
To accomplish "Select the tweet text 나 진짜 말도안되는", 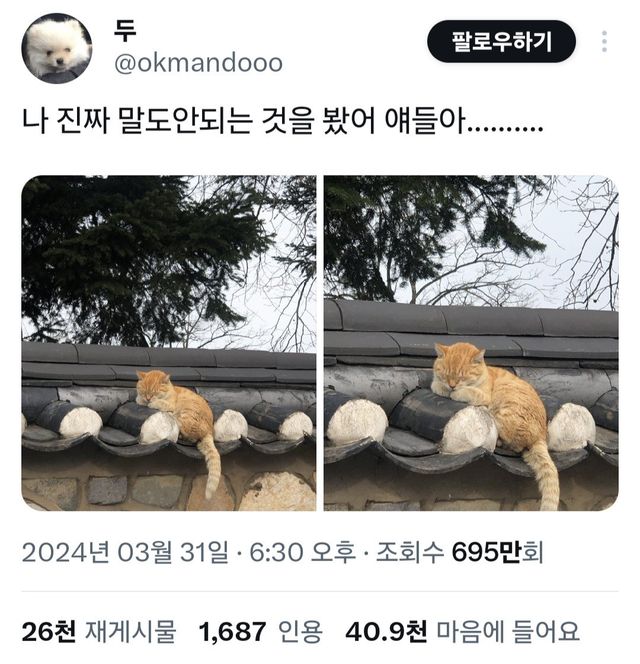I will coord(137,122).
